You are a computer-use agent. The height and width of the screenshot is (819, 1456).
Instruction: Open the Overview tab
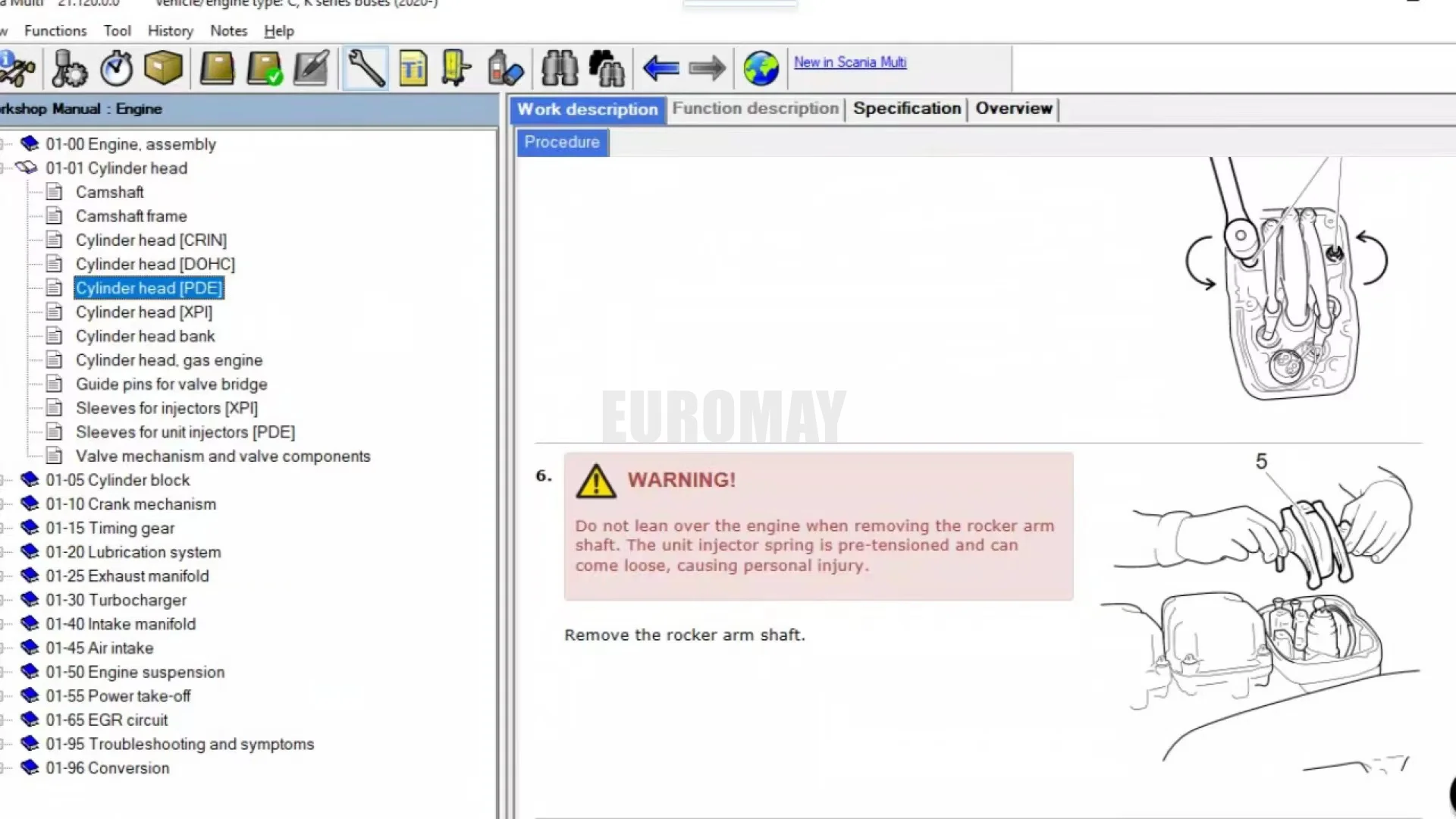pos(1013,108)
